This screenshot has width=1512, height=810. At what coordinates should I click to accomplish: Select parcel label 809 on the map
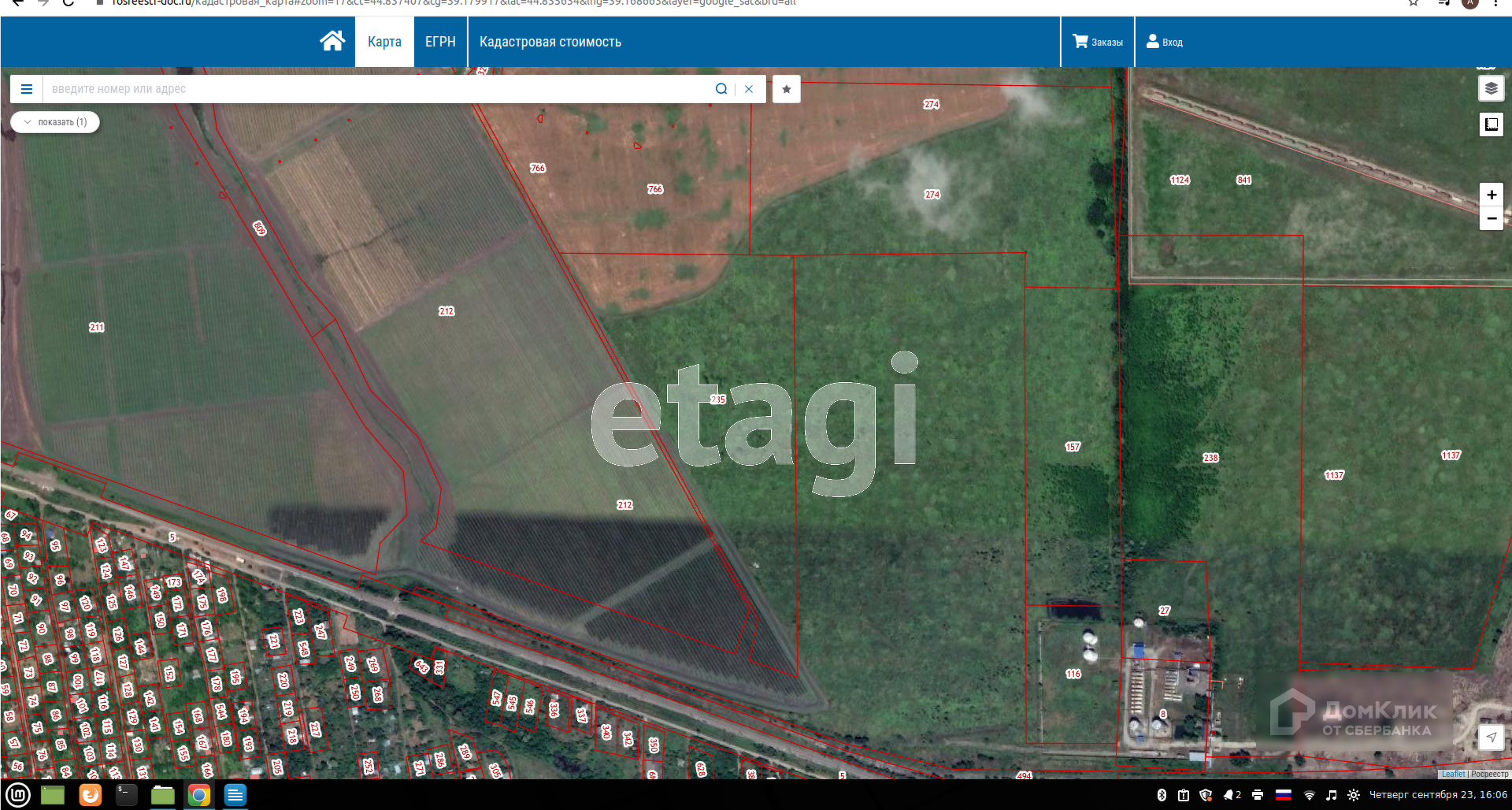[x=259, y=228]
